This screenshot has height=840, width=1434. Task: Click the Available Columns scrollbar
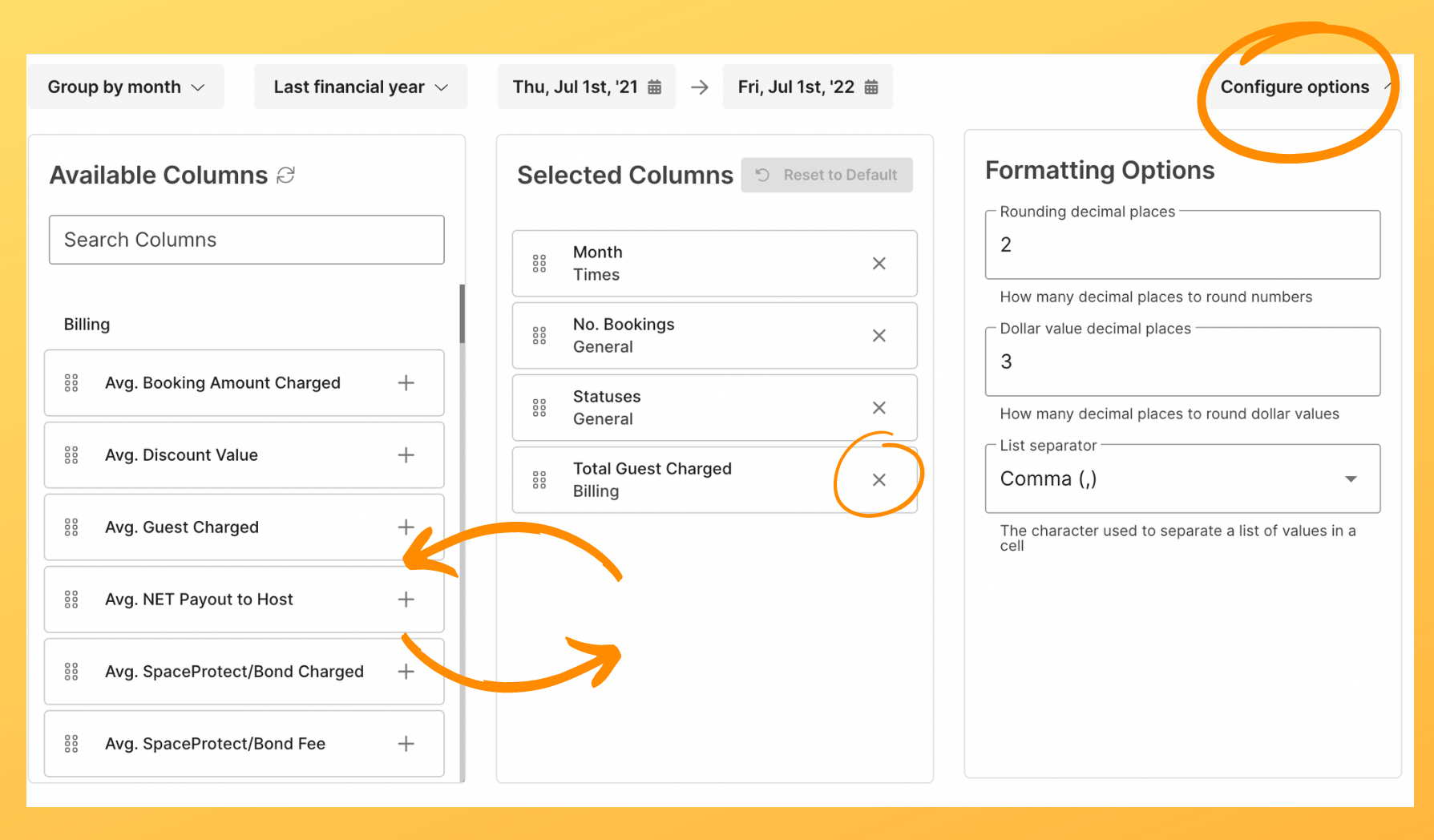pos(463,313)
